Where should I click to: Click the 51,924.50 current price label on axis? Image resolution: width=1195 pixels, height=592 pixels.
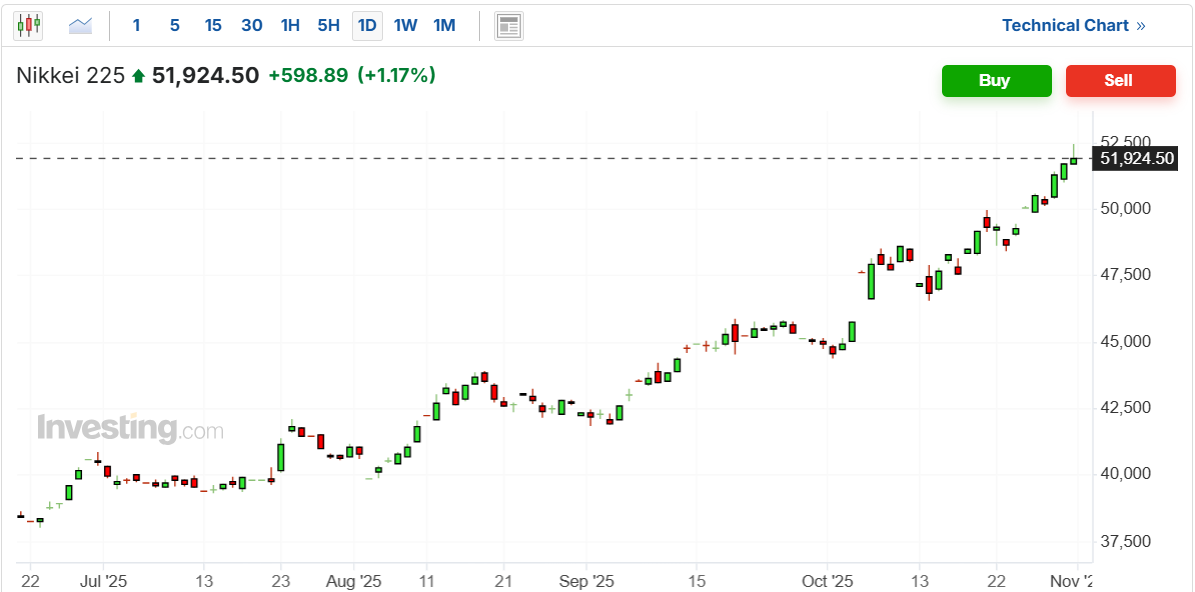[x=1135, y=158]
